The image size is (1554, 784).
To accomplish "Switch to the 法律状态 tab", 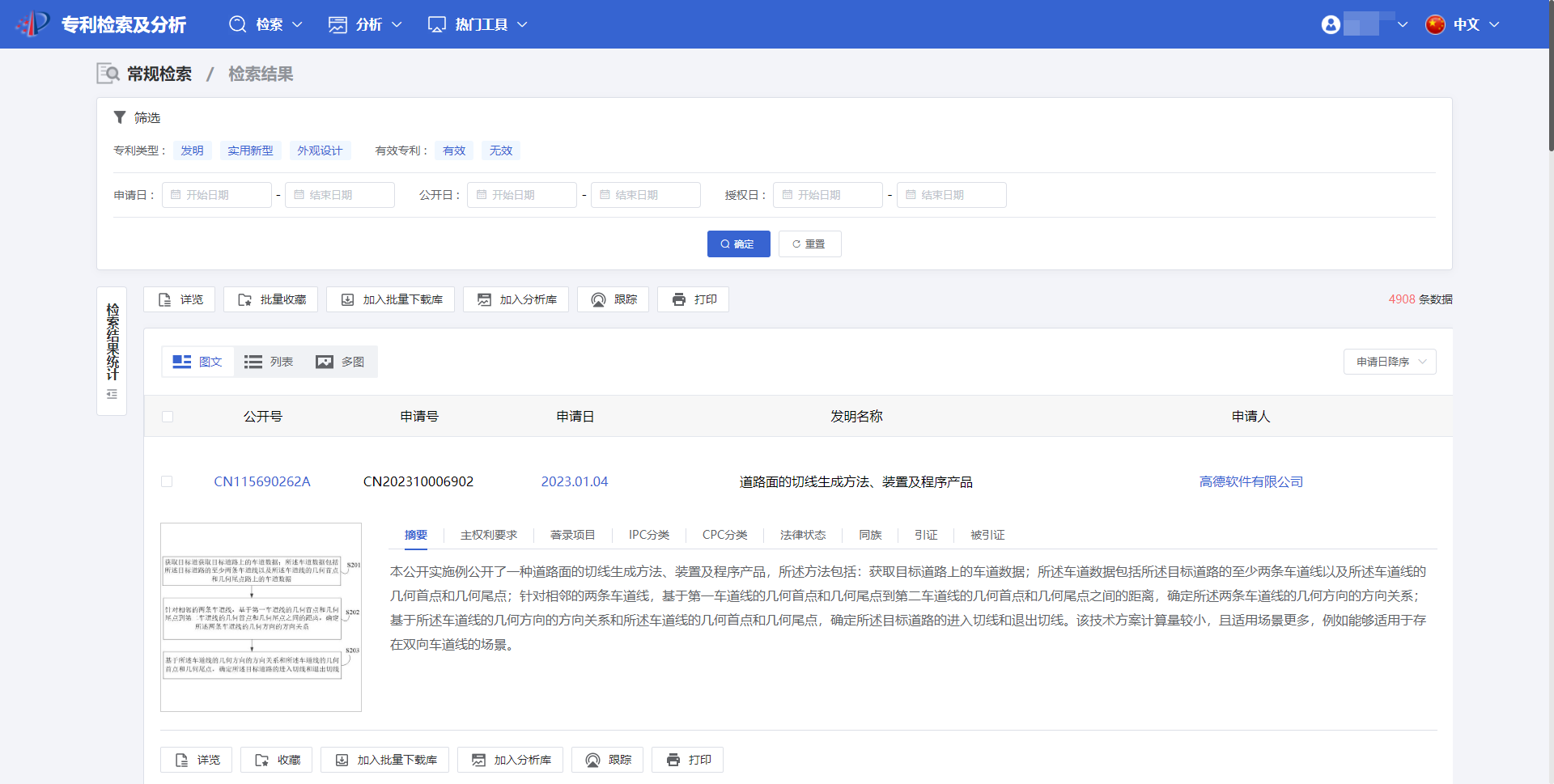I will tap(802, 535).
